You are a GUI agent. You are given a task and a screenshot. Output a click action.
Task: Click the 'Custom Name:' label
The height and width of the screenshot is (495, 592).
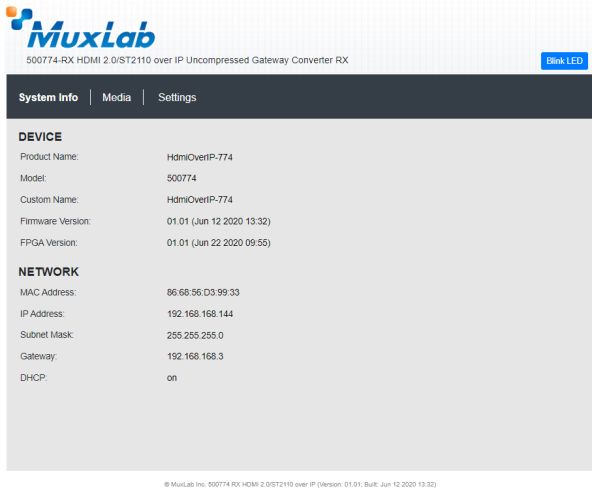click(49, 200)
